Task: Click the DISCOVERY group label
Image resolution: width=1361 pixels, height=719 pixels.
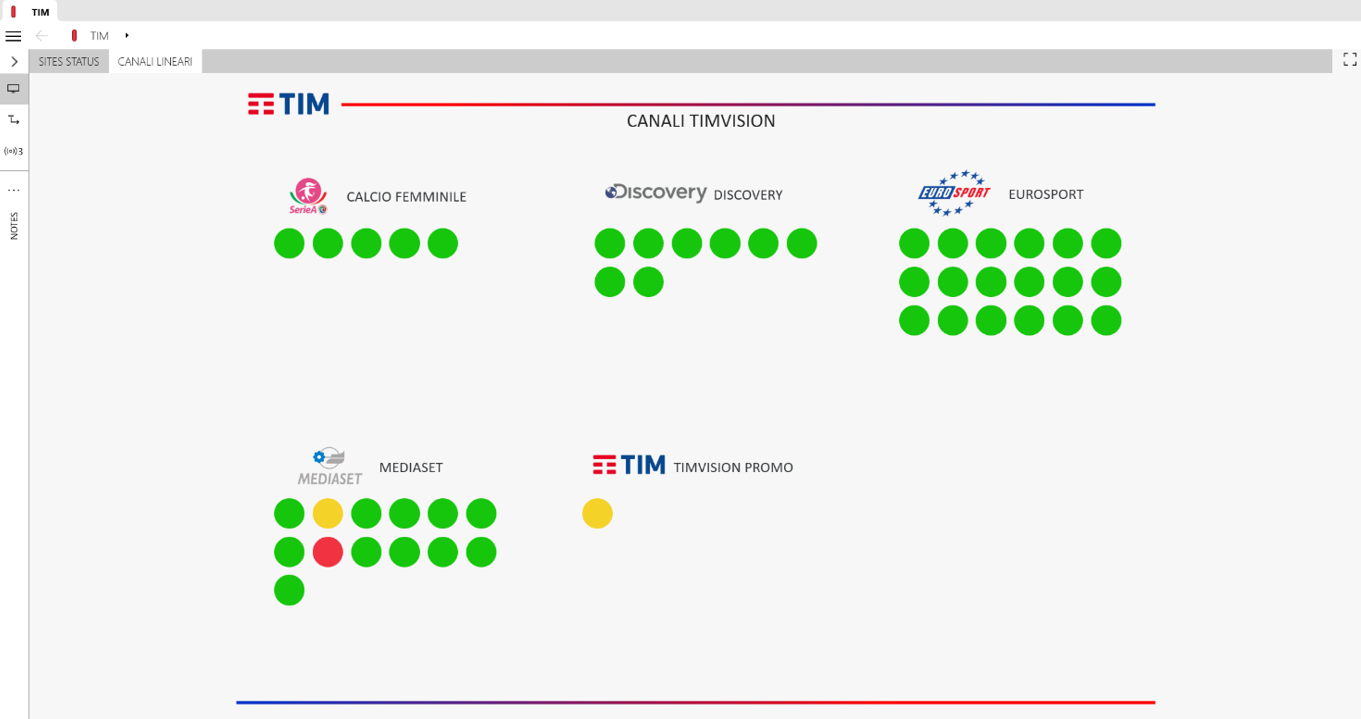Action: pyautogui.click(x=748, y=195)
